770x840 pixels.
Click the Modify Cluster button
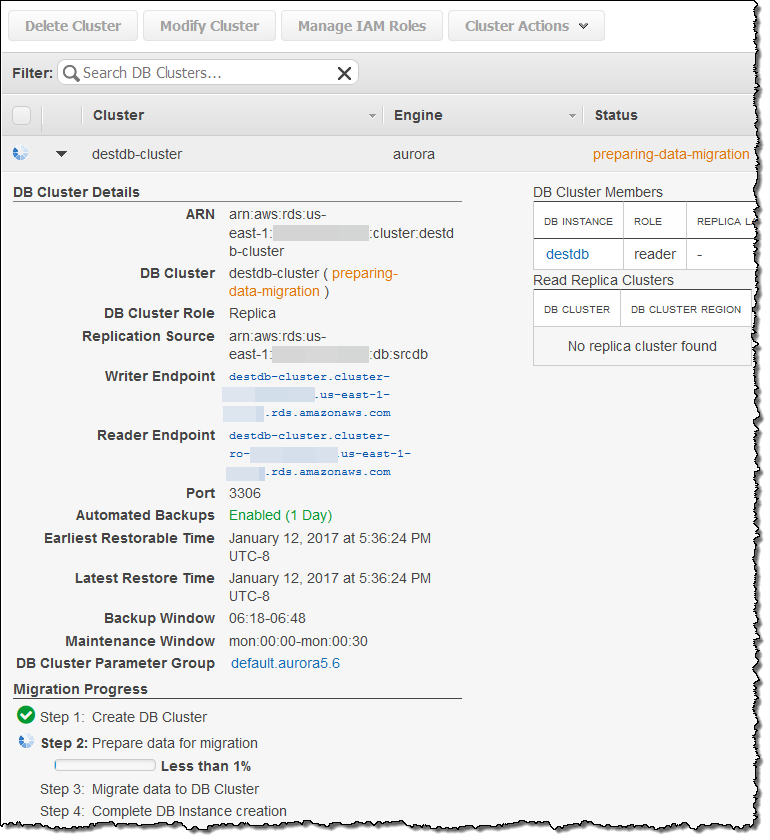pyautogui.click(x=209, y=26)
